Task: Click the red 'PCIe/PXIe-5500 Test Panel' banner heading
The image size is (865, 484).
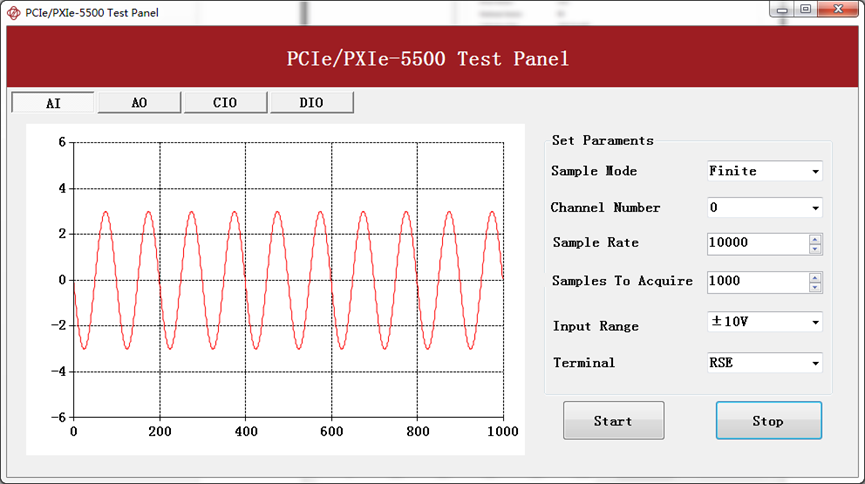Action: [428, 58]
